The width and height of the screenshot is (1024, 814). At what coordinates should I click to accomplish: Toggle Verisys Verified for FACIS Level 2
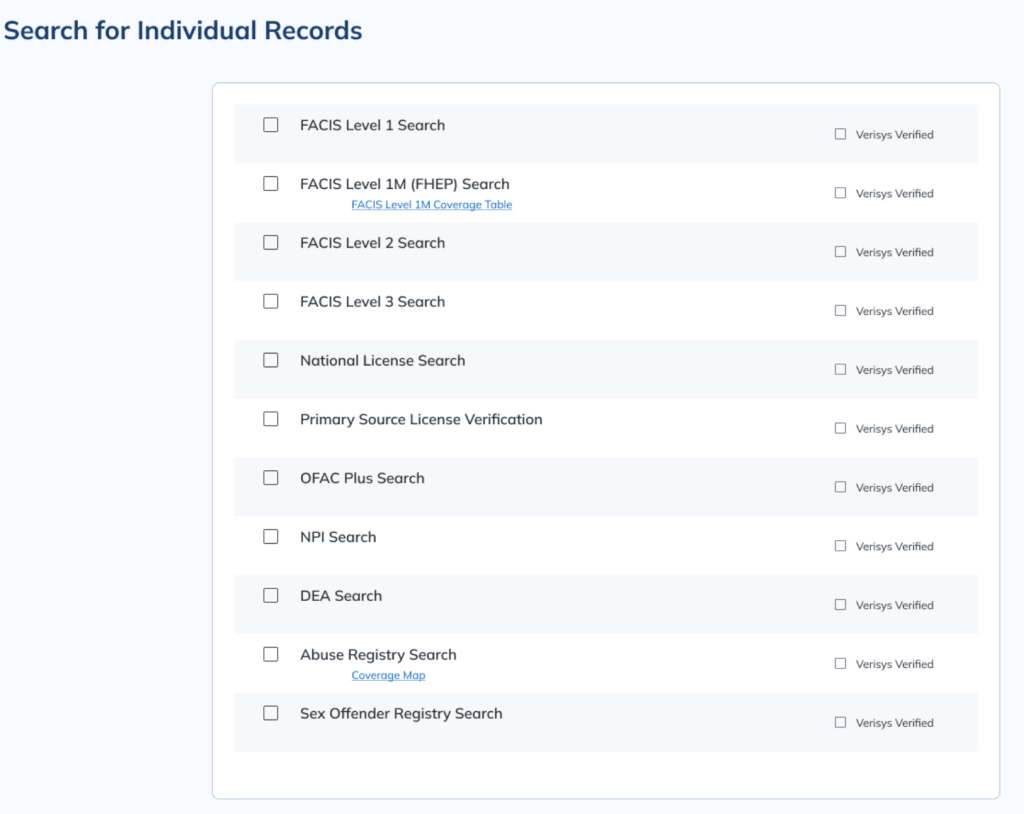(x=840, y=252)
